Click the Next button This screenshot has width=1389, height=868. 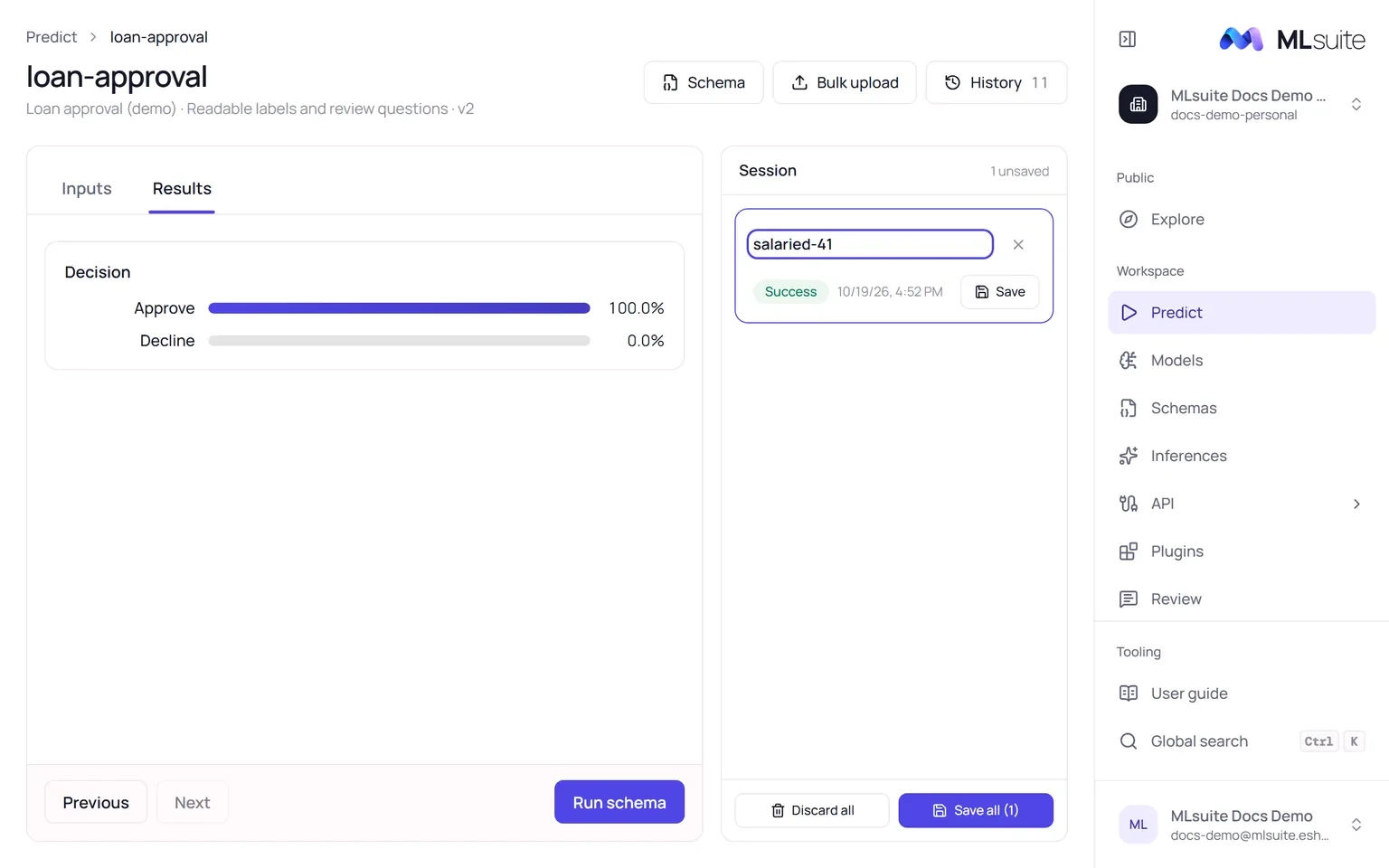point(193,802)
